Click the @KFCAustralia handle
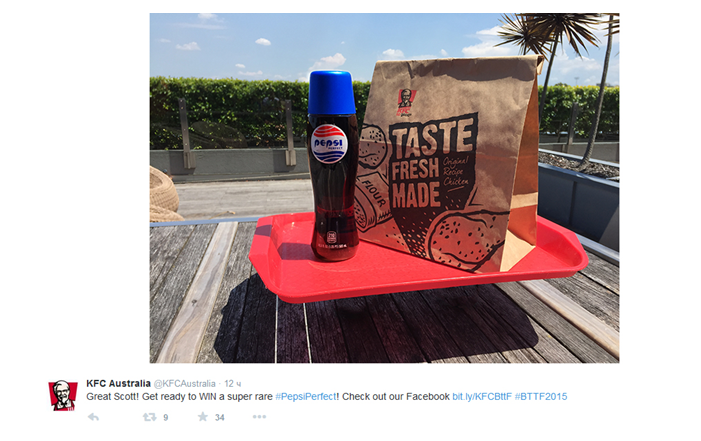 [184, 384]
